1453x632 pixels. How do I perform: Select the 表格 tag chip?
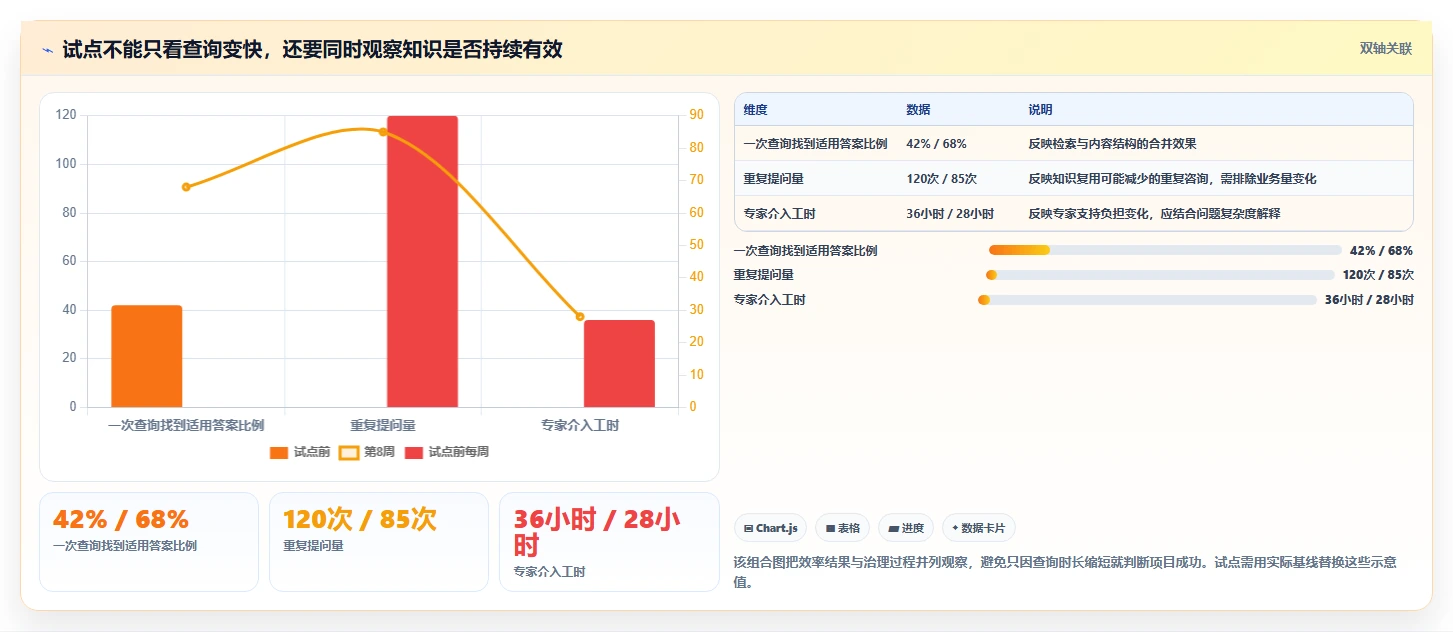[843, 528]
